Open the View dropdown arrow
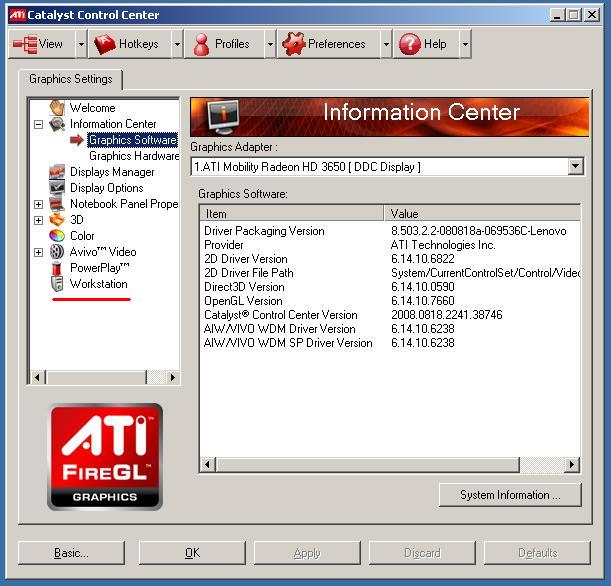Viewport: 611px width, 586px height. (x=81, y=44)
